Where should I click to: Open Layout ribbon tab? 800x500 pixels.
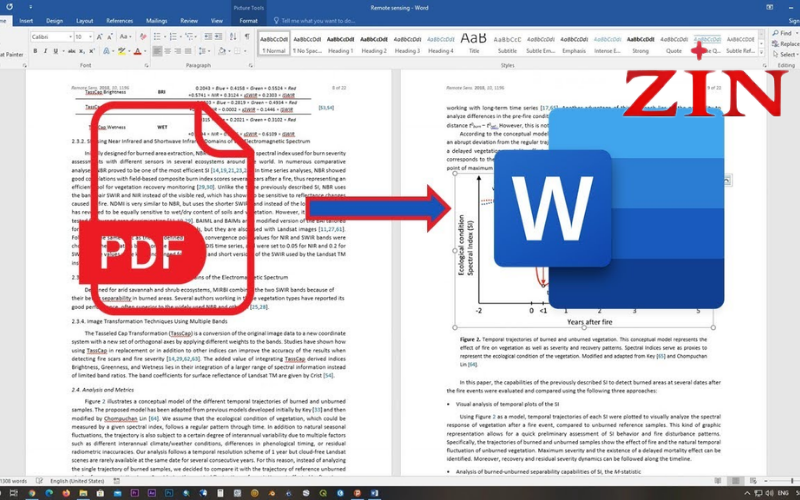tap(85, 21)
